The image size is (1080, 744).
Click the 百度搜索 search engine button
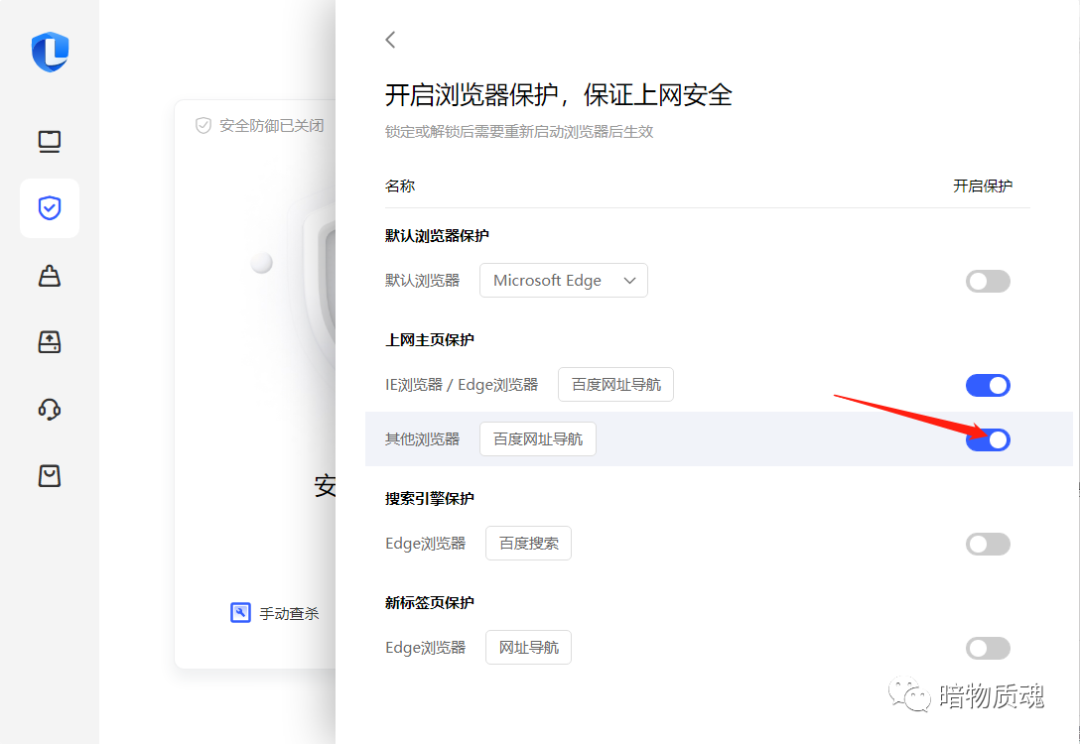pos(528,544)
